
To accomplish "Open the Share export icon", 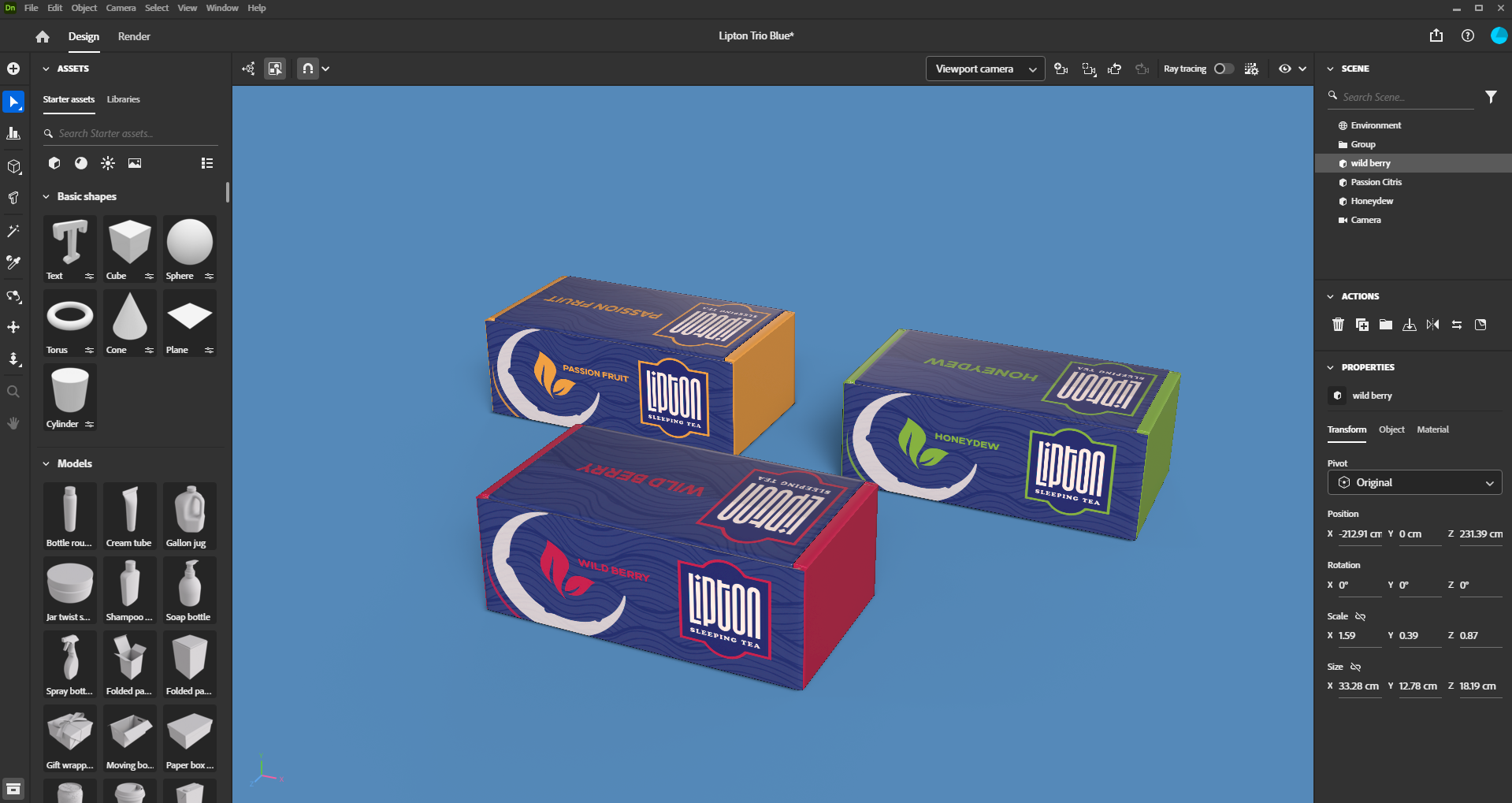I will click(1436, 35).
